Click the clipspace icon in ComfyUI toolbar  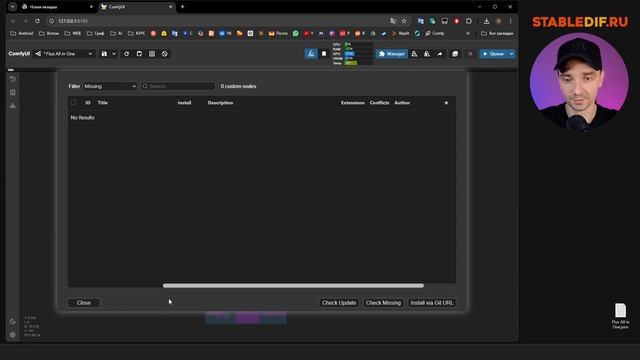[x=139, y=54]
